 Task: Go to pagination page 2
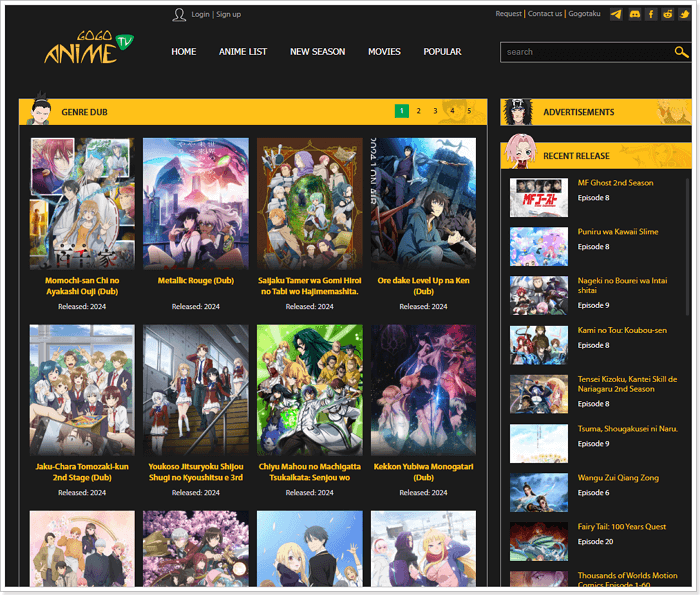click(418, 111)
